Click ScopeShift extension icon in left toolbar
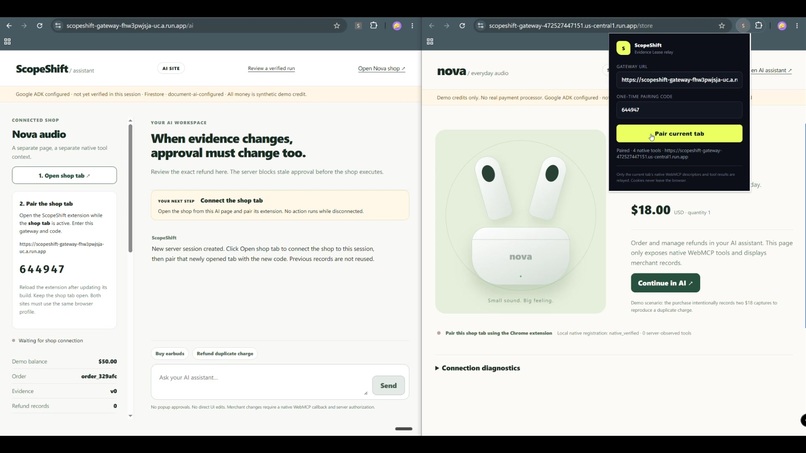 pos(358,25)
